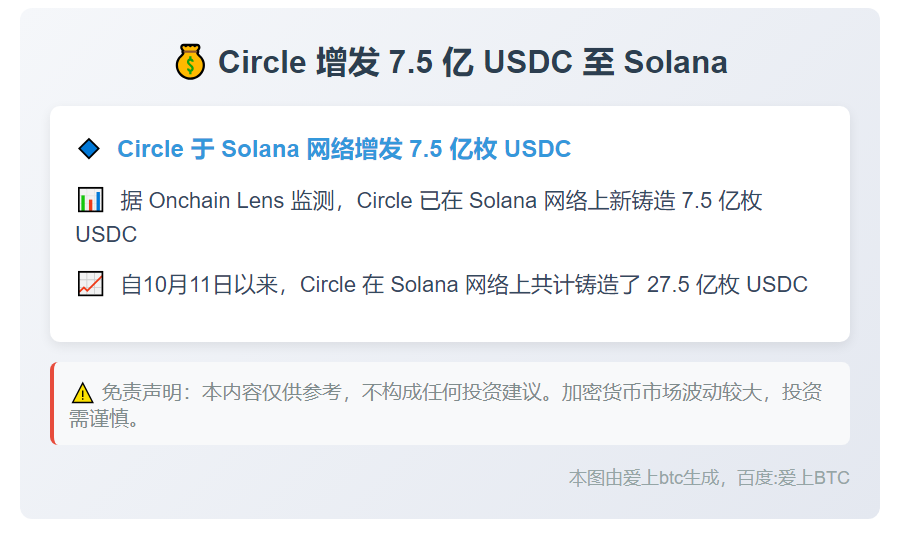Click the blue diamond bullet icon
The image size is (900, 551).
pos(89,149)
